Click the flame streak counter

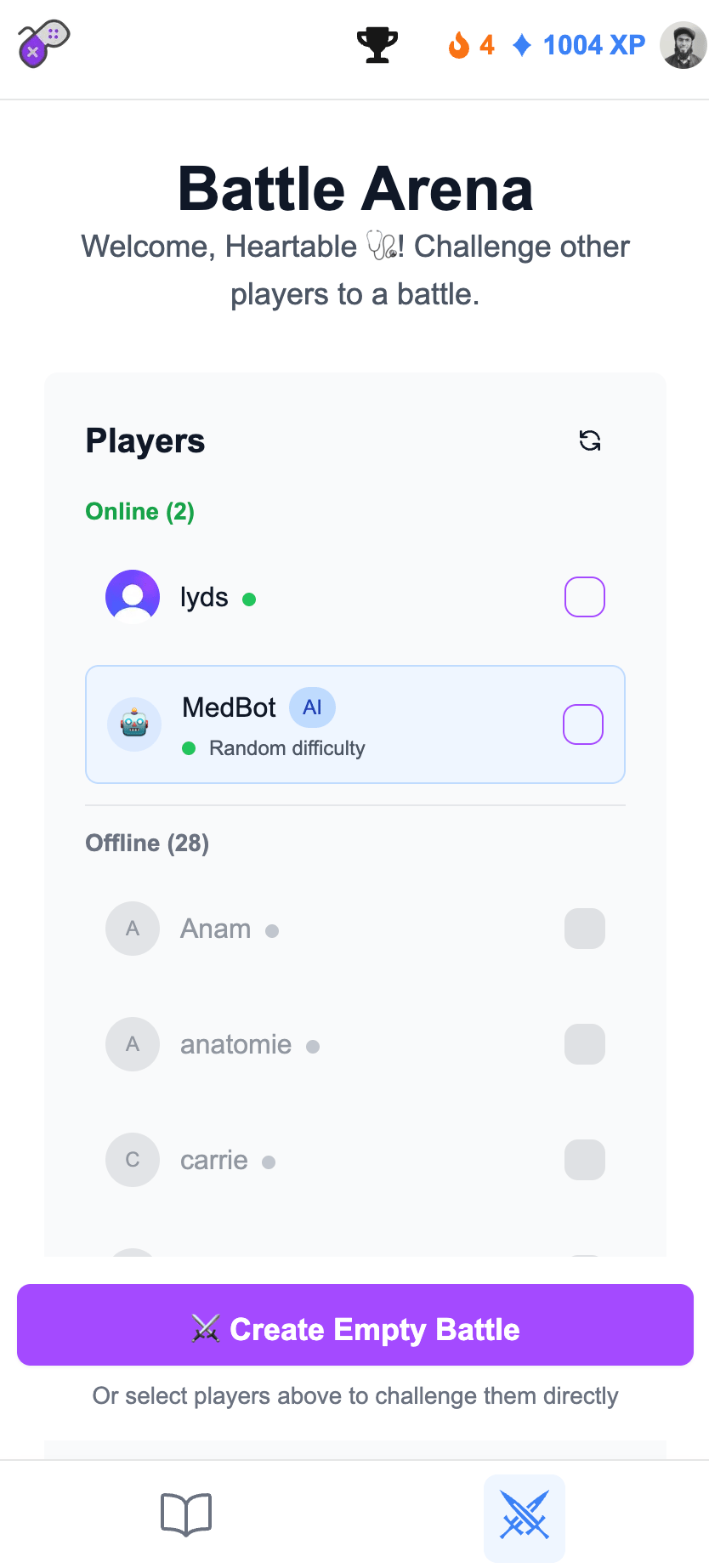(471, 45)
